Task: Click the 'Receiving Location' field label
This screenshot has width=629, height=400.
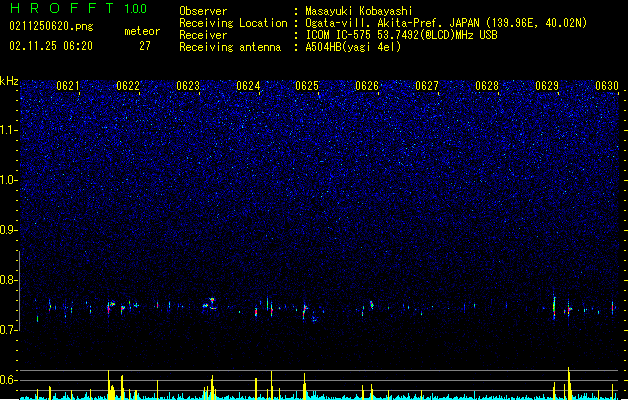Action: [x=233, y=23]
